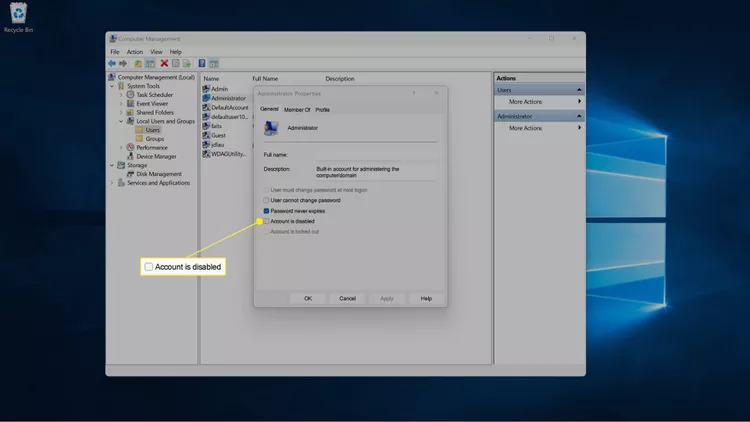Select Event Viewer in System Tools
Screen dimensions: 750x422
152,103
